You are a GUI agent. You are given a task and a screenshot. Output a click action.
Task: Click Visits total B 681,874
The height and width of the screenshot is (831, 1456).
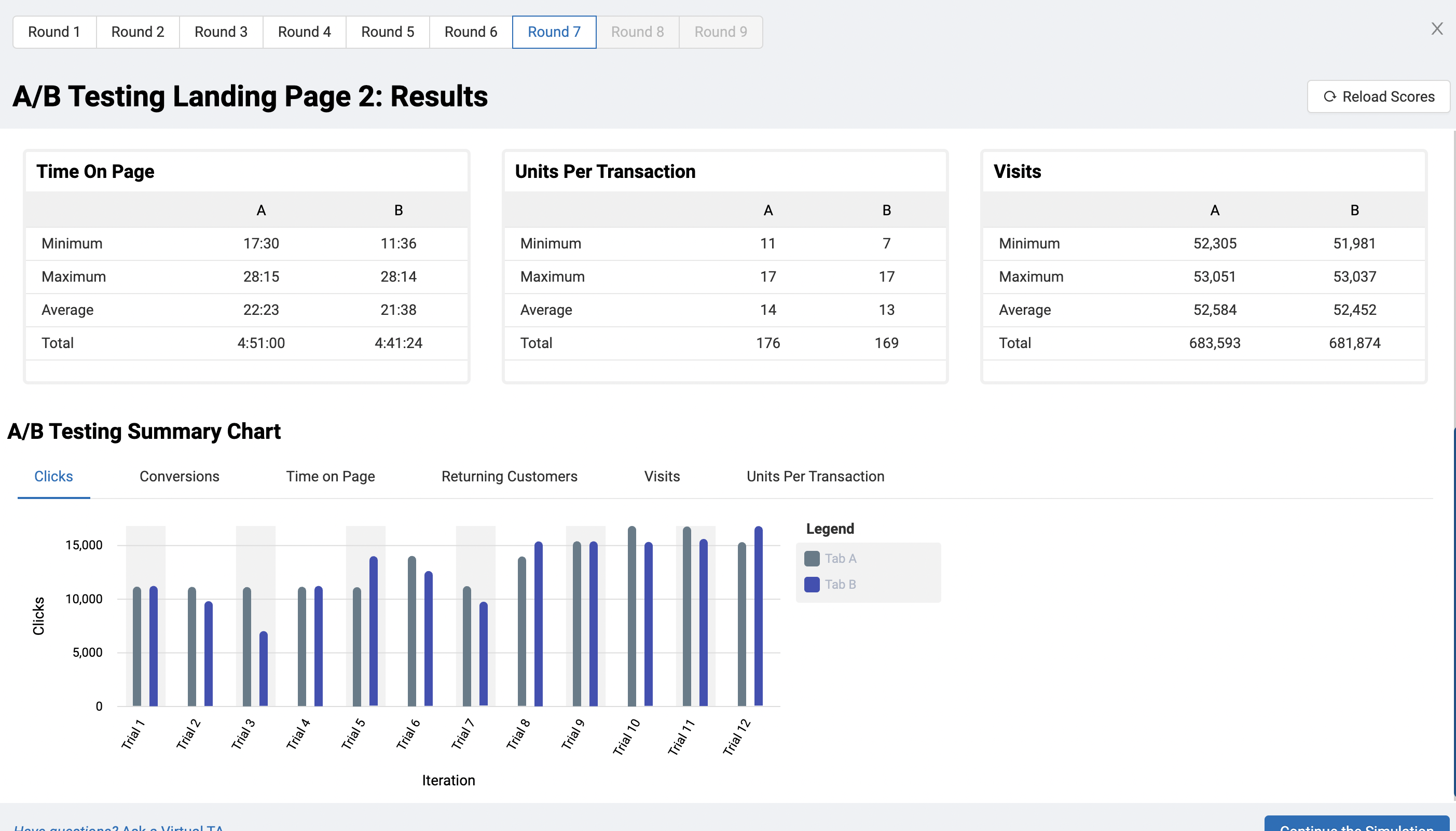(x=1354, y=343)
